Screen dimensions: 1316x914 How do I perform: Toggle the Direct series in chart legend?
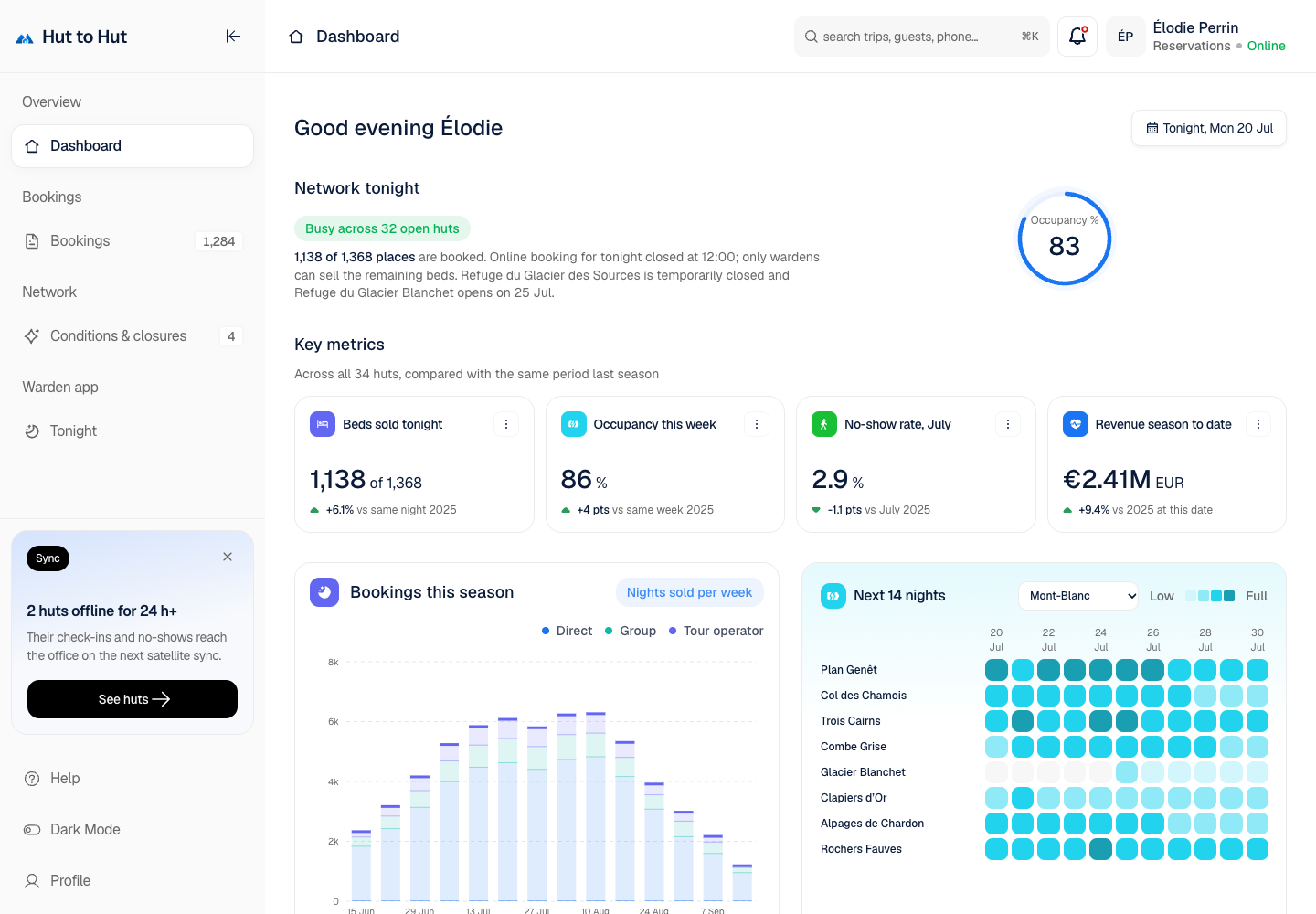point(567,631)
